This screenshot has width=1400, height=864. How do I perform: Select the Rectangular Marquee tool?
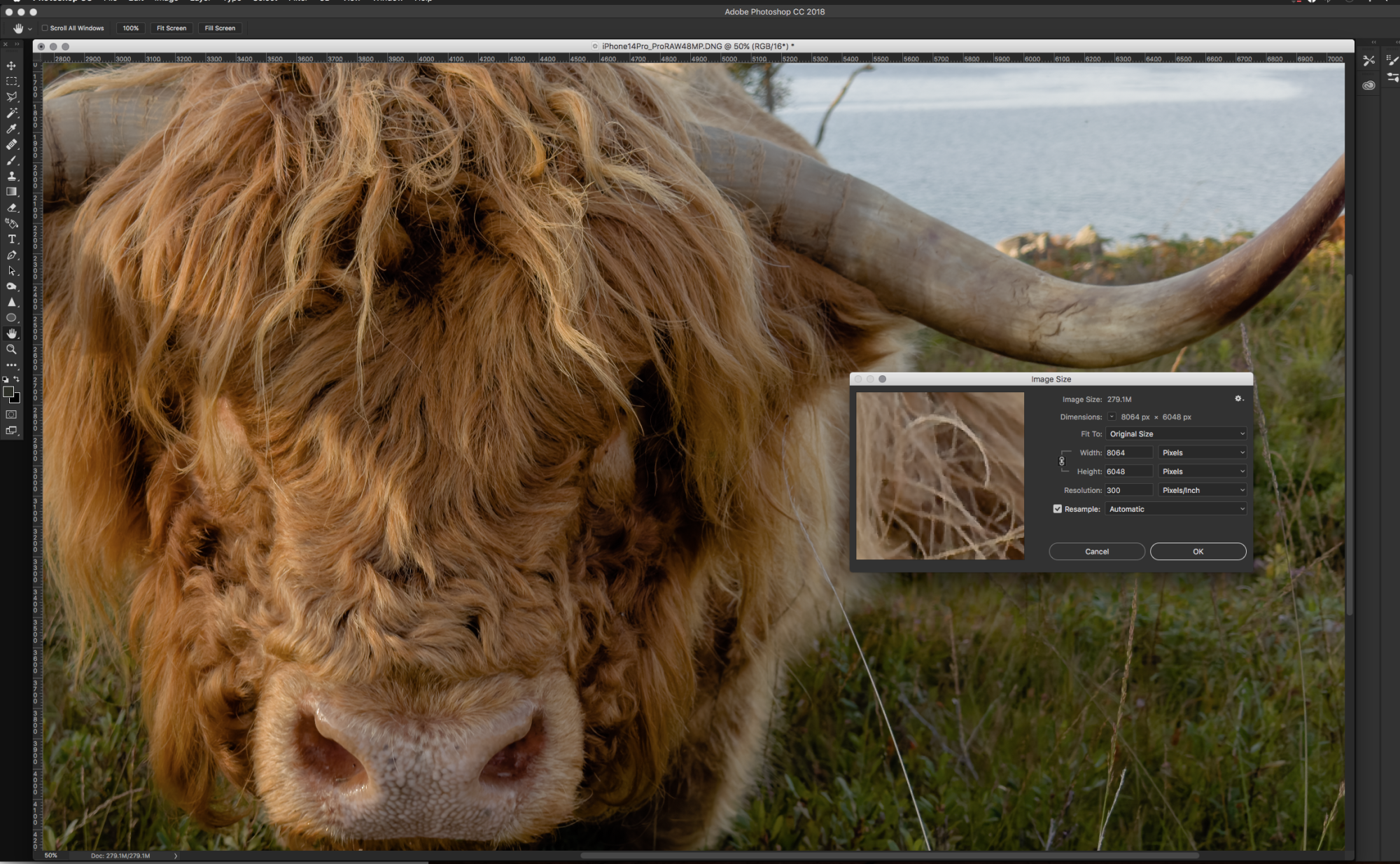tap(11, 81)
